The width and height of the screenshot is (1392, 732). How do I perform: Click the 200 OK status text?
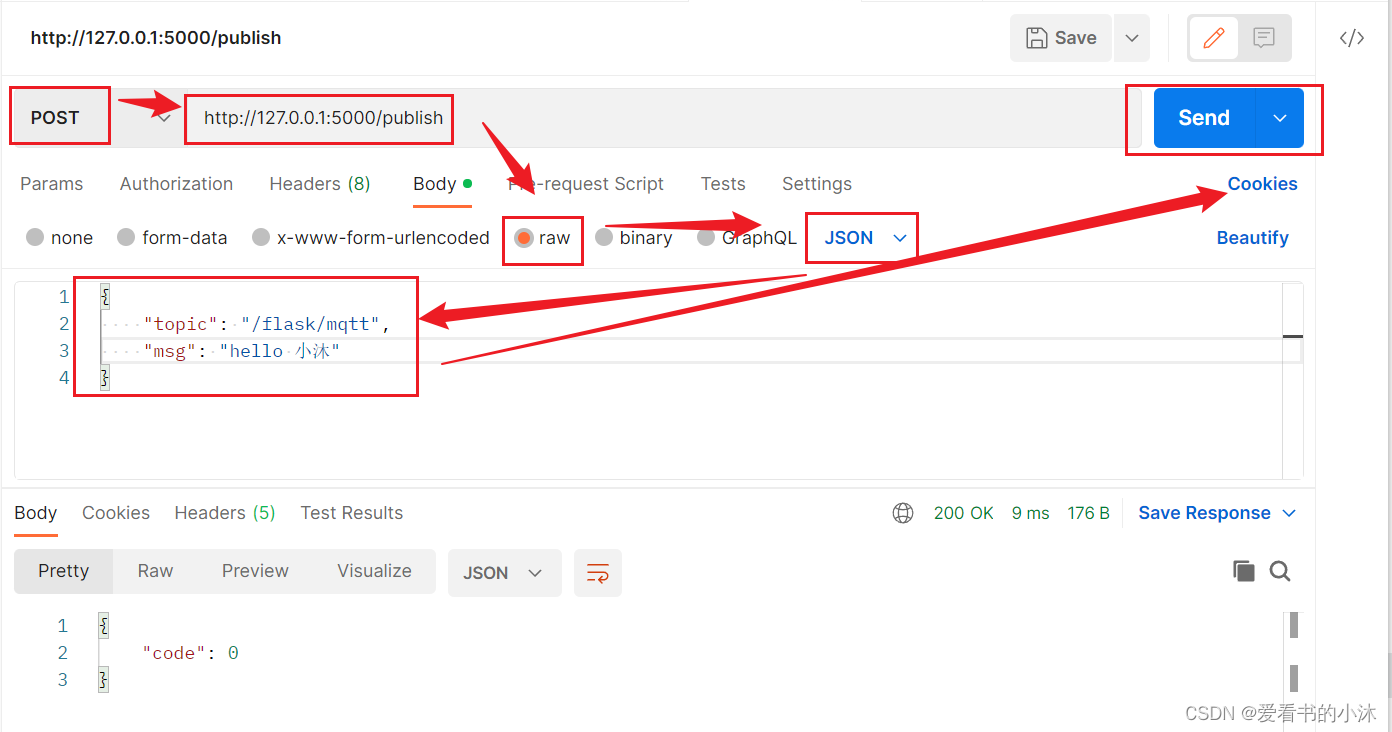pos(963,513)
